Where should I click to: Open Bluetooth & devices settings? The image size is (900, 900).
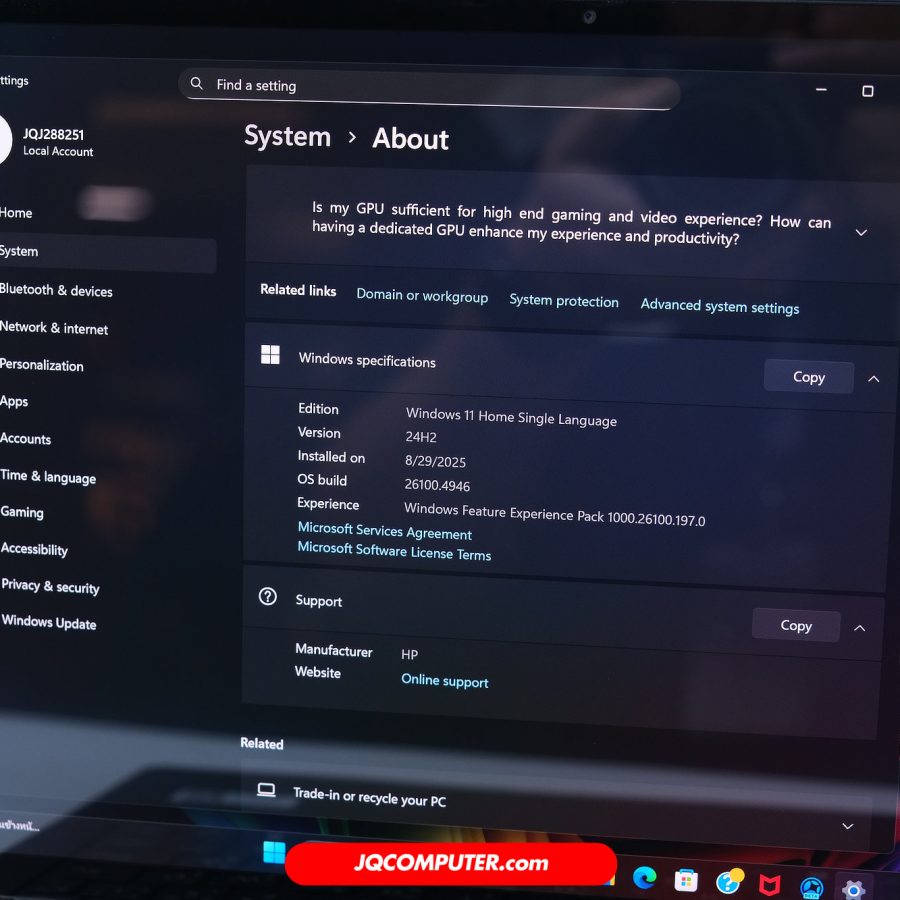56,290
